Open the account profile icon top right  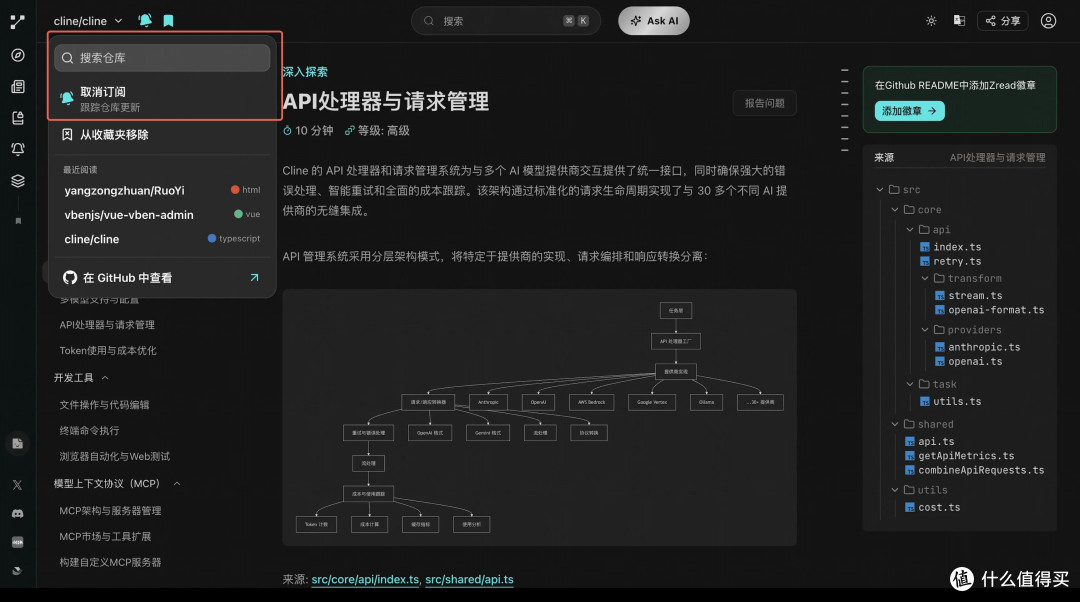(x=1048, y=20)
